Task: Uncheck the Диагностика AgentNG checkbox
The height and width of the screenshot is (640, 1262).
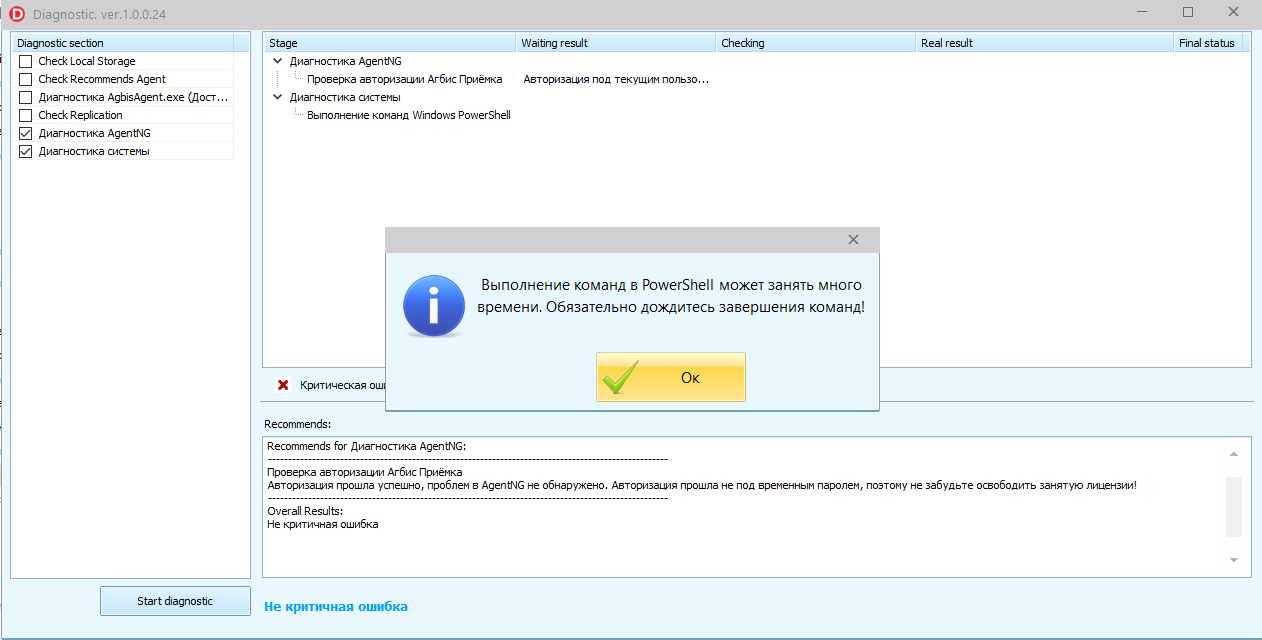Action: (x=25, y=133)
